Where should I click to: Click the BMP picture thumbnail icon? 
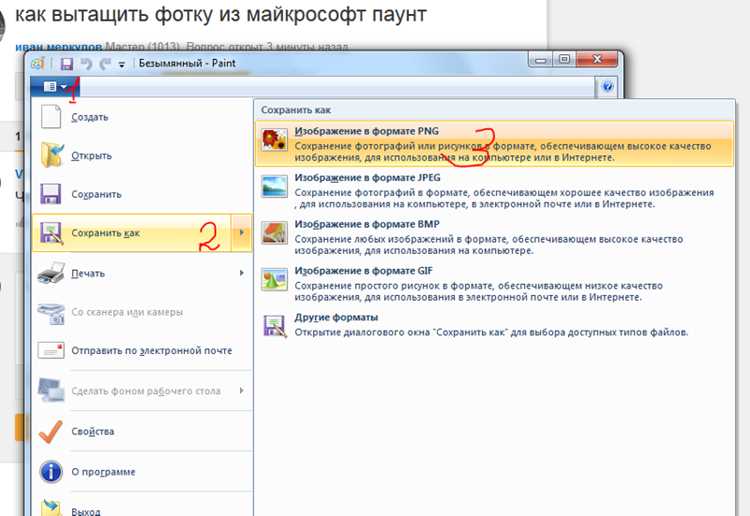[x=275, y=232]
